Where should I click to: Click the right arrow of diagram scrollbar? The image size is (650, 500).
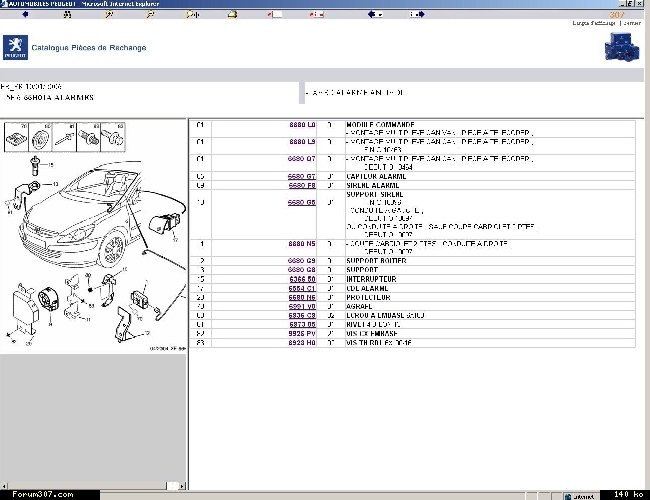(x=182, y=486)
